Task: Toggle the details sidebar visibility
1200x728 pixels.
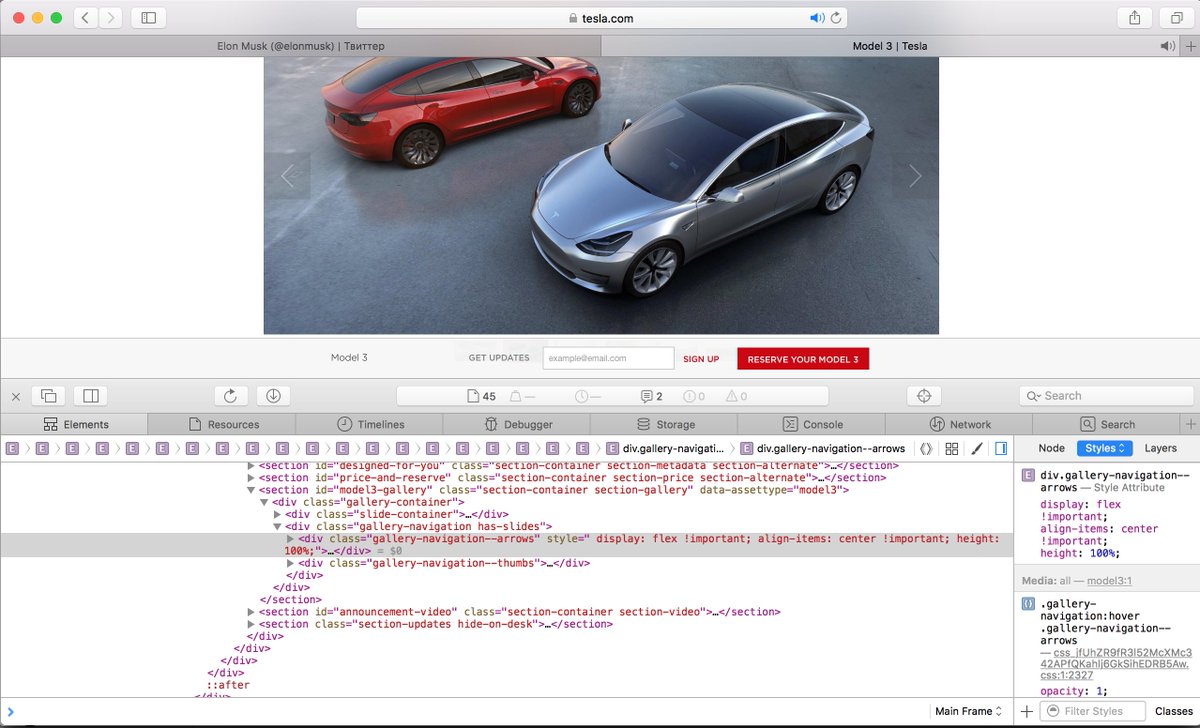Action: (x=1001, y=449)
